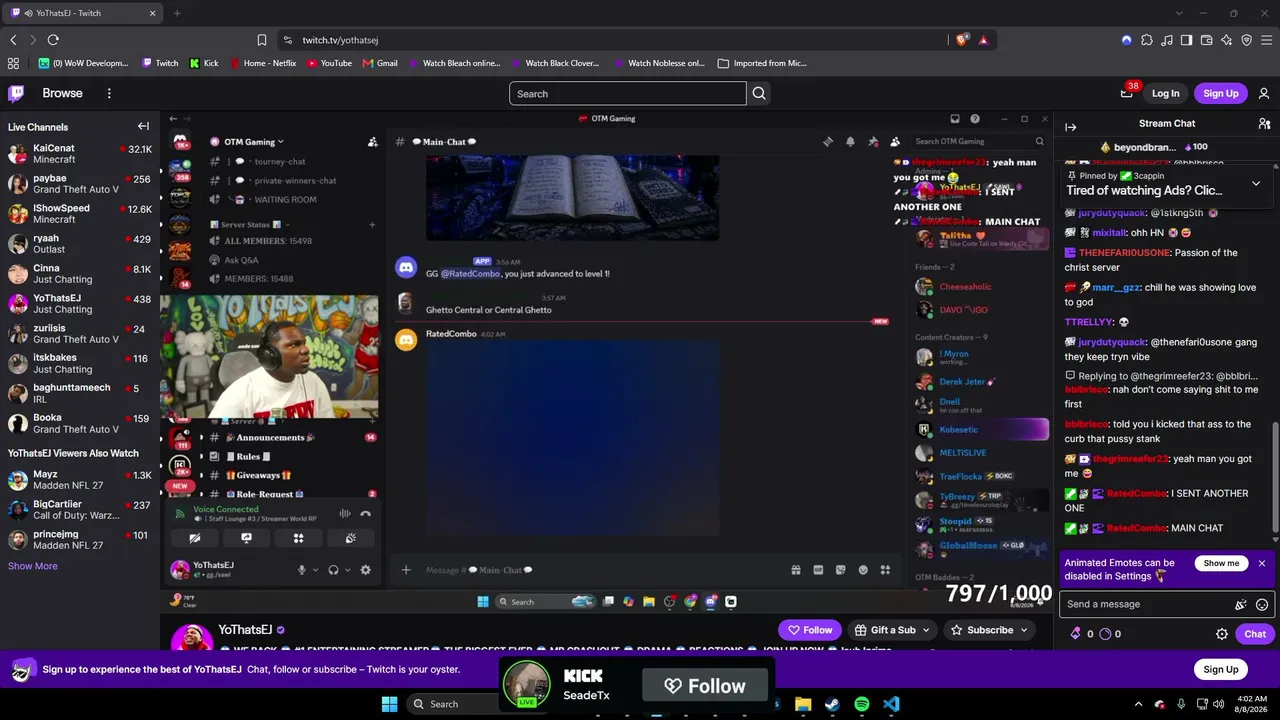The width and height of the screenshot is (1280, 720).
Task: Open Spotify from the taskbar
Action: point(862,704)
